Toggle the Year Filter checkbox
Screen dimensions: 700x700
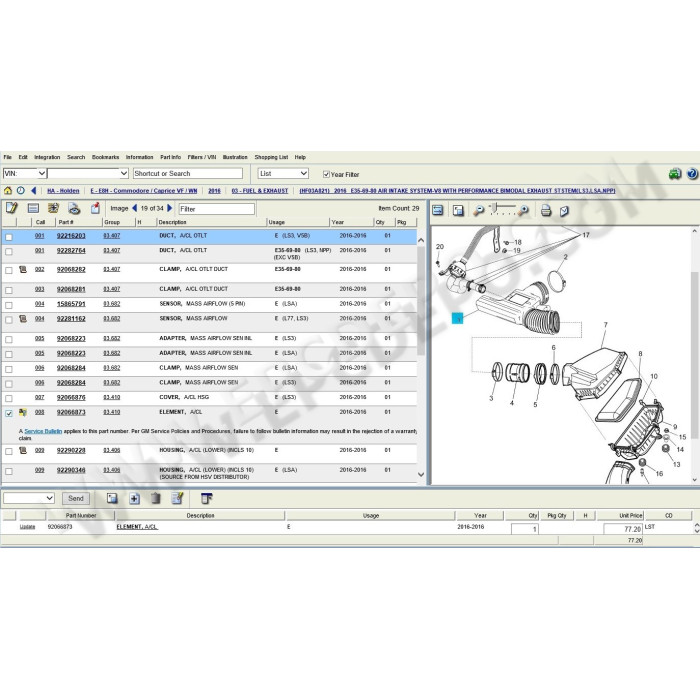click(326, 174)
